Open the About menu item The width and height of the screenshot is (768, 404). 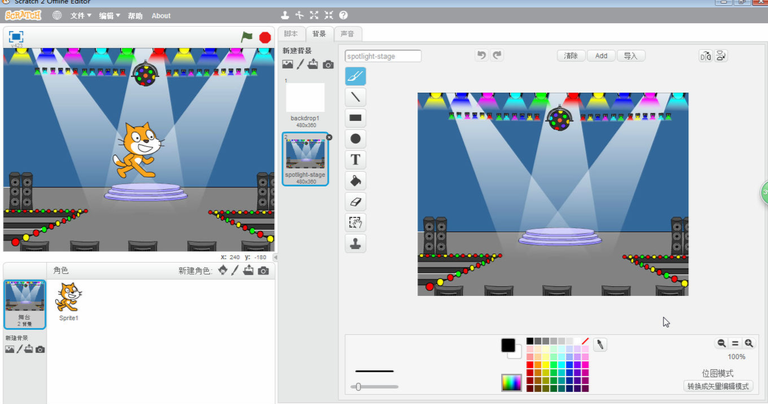(161, 16)
